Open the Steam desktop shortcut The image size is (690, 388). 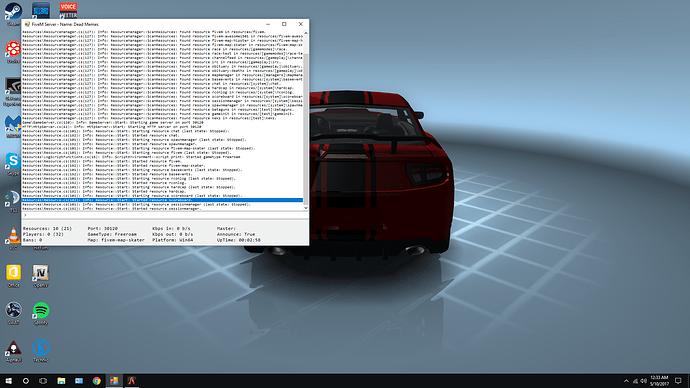(13, 11)
